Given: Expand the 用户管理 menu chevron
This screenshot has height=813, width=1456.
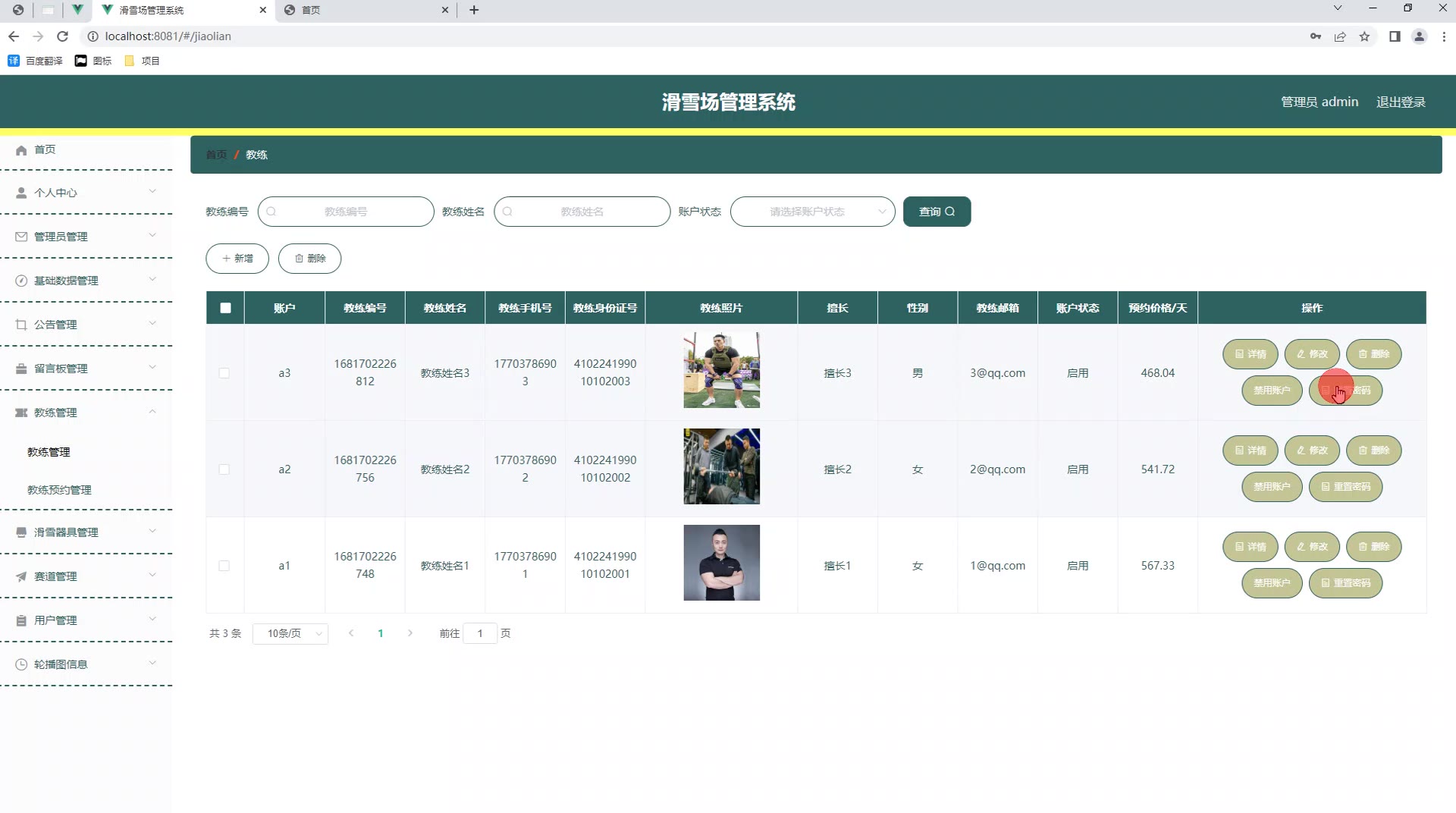Looking at the screenshot, I should [x=152, y=620].
